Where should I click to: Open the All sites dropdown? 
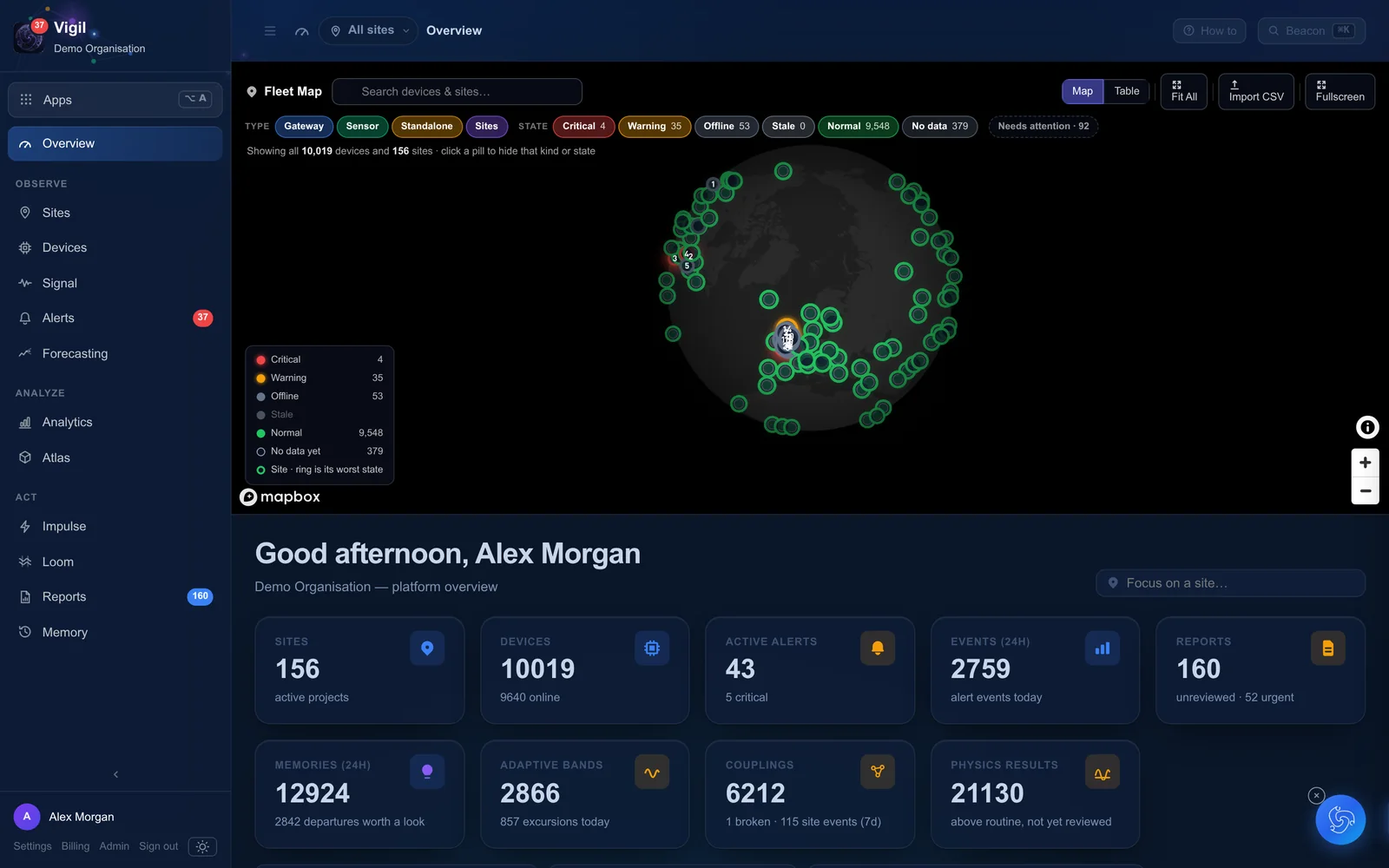pos(368,30)
